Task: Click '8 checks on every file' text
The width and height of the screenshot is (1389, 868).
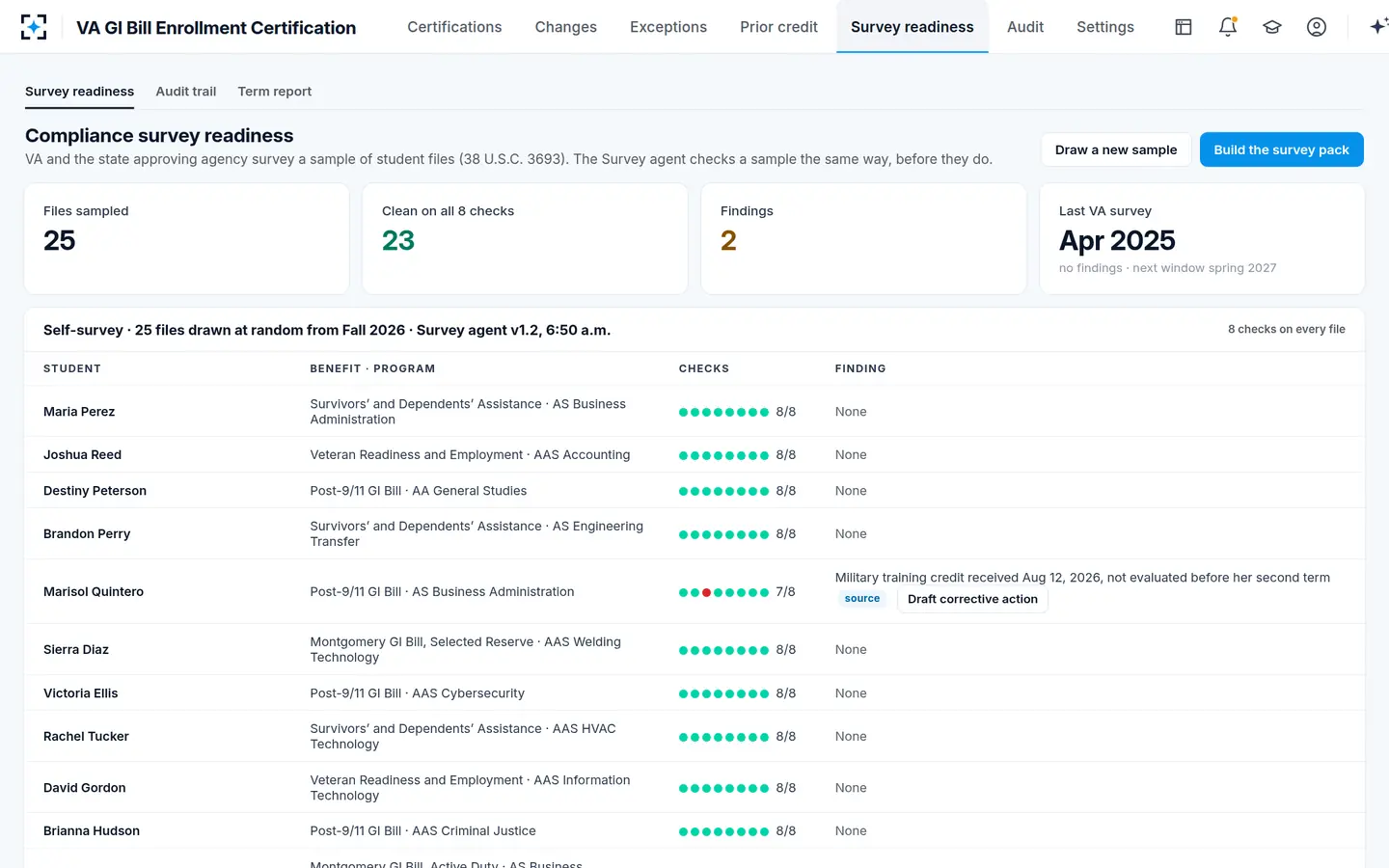Action: point(1287,330)
